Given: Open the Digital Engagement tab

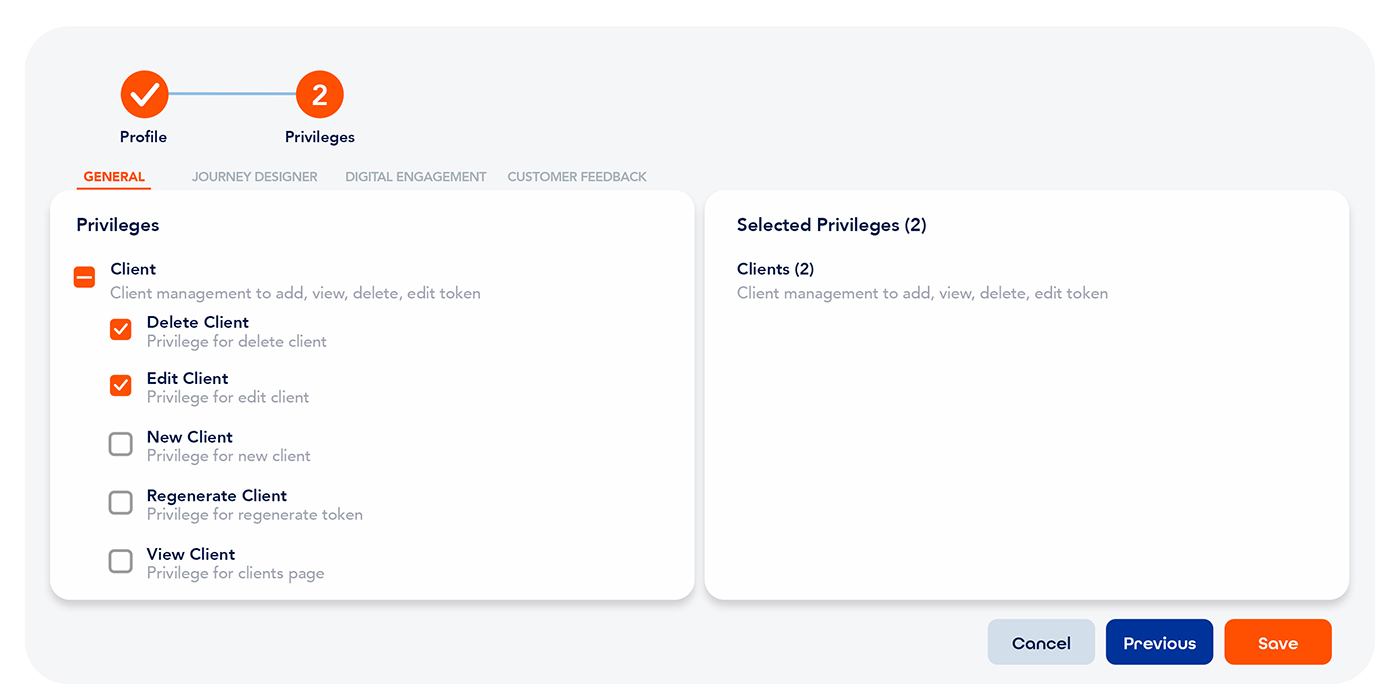Looking at the screenshot, I should (x=416, y=177).
